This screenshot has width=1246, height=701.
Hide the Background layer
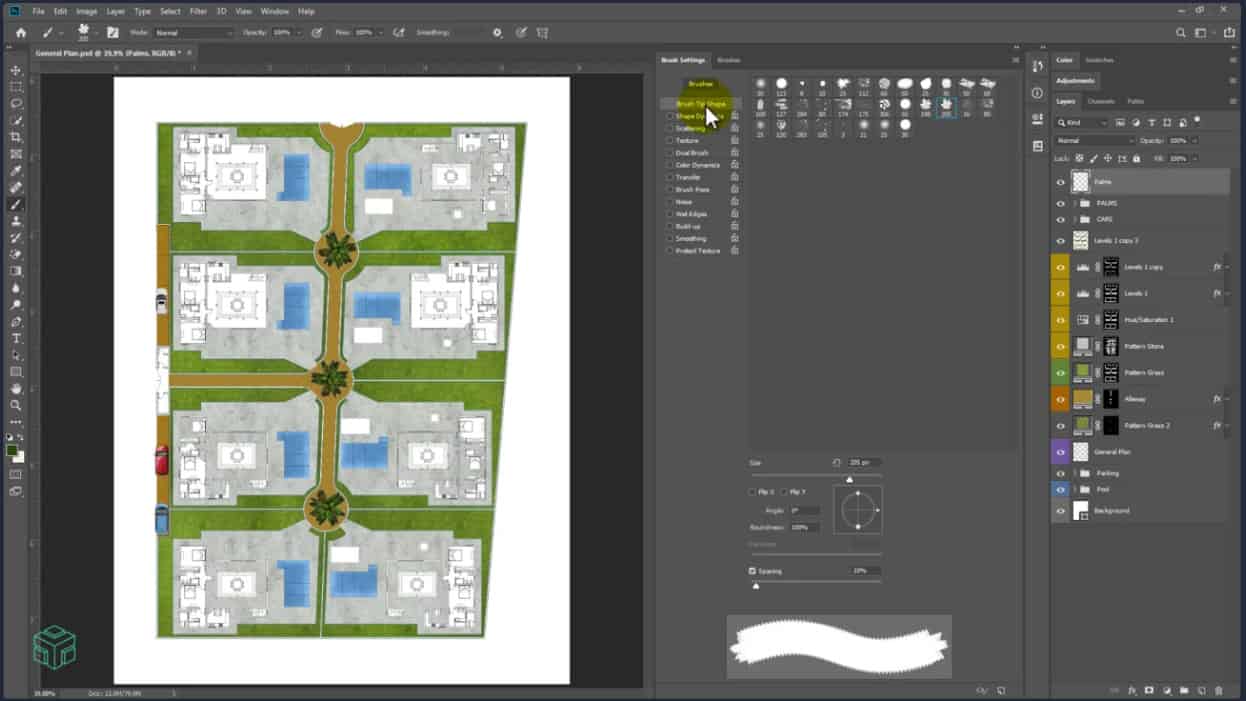point(1060,511)
